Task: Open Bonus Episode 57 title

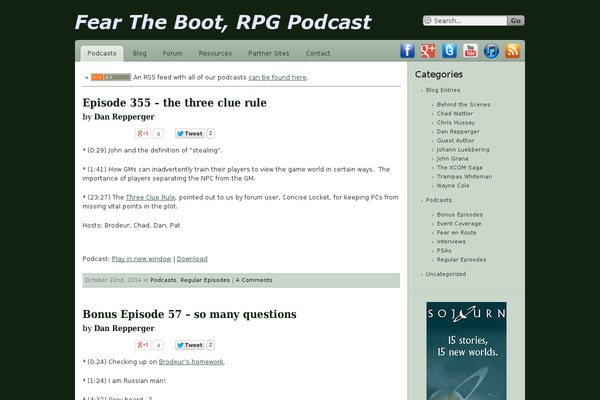Action: coord(189,314)
